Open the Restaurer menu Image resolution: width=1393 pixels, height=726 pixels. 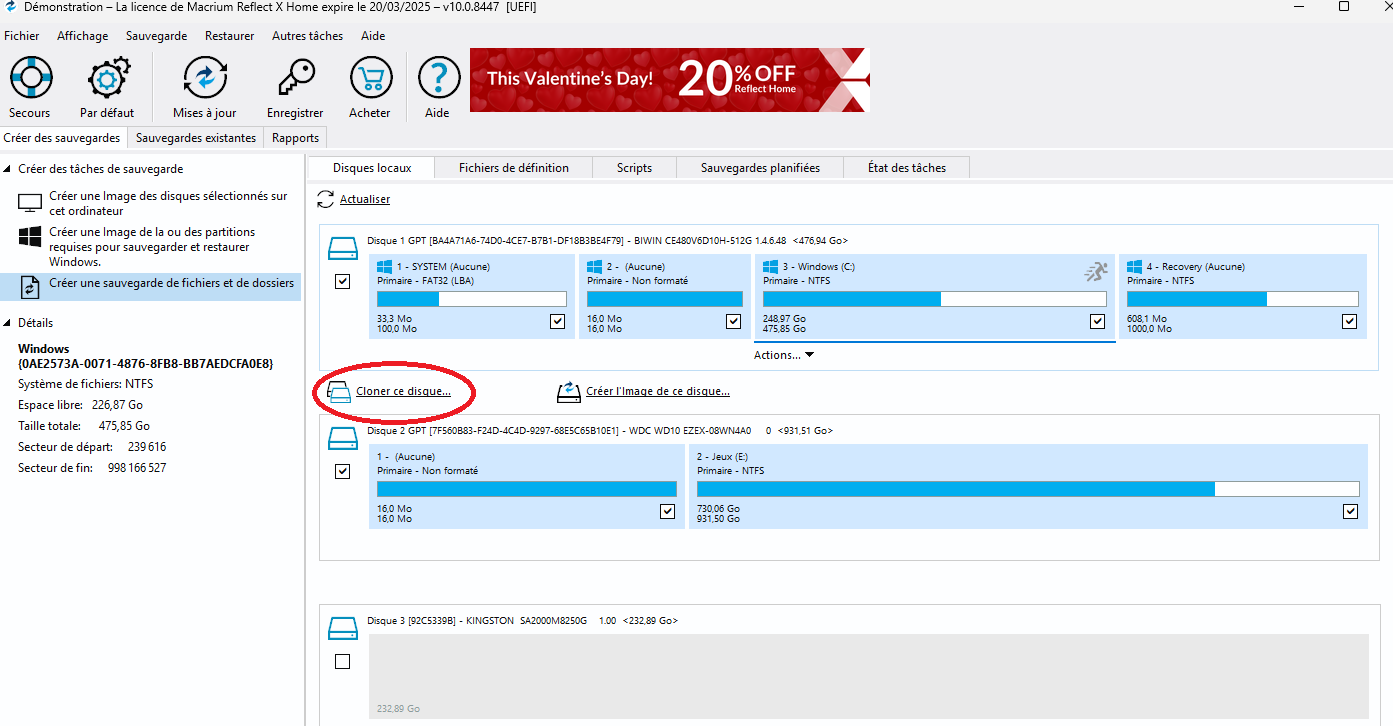(x=229, y=36)
